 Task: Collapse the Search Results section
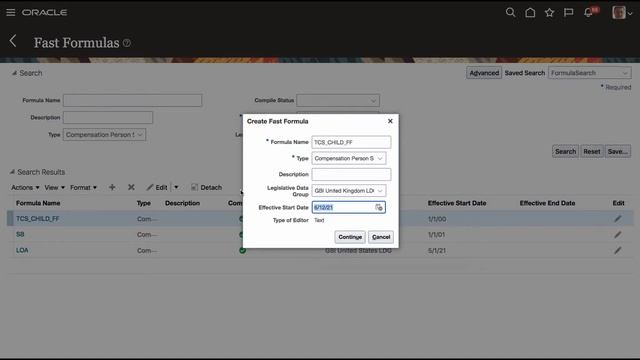[12, 172]
